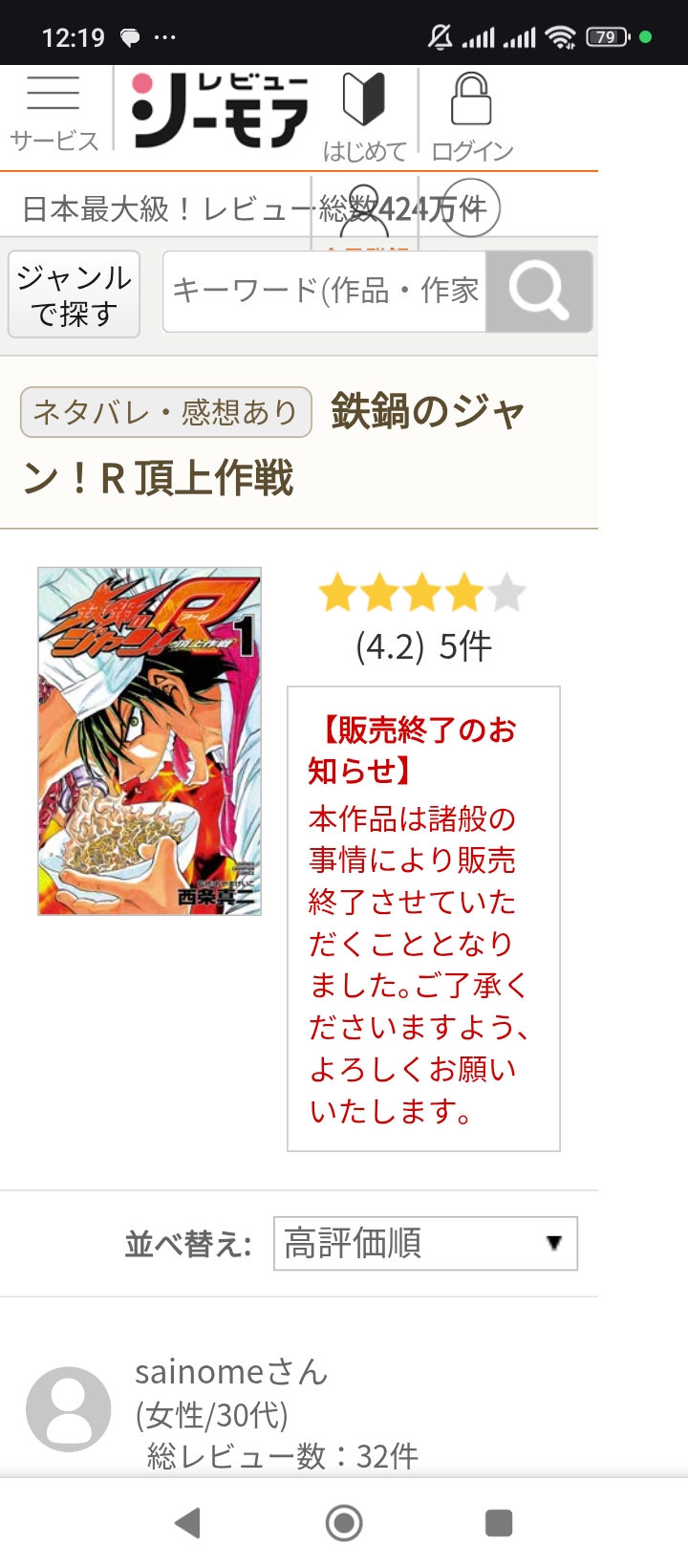
Task: Open Android recent apps square button
Action: (499, 1523)
